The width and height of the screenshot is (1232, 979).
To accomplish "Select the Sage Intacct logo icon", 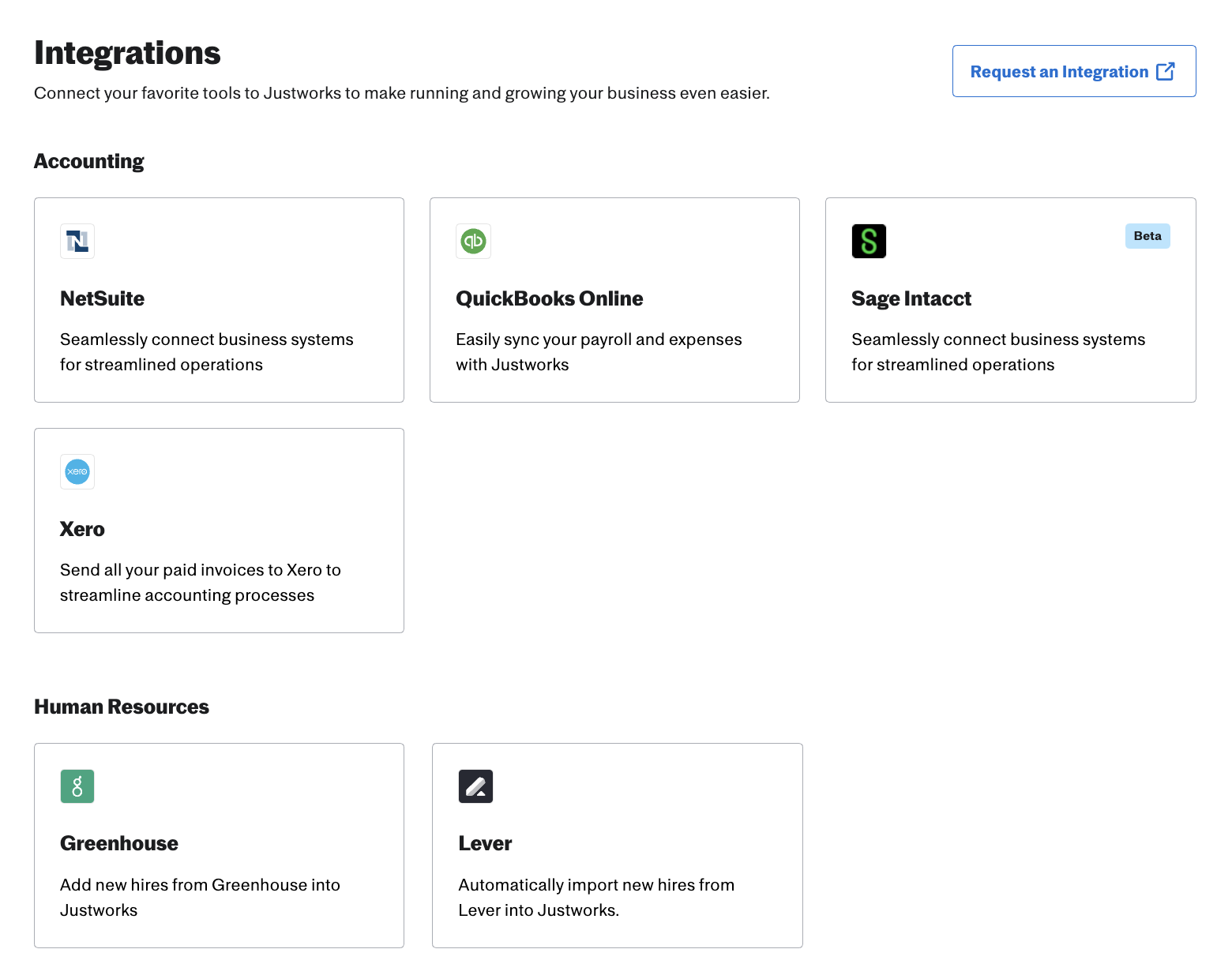I will pos(869,241).
